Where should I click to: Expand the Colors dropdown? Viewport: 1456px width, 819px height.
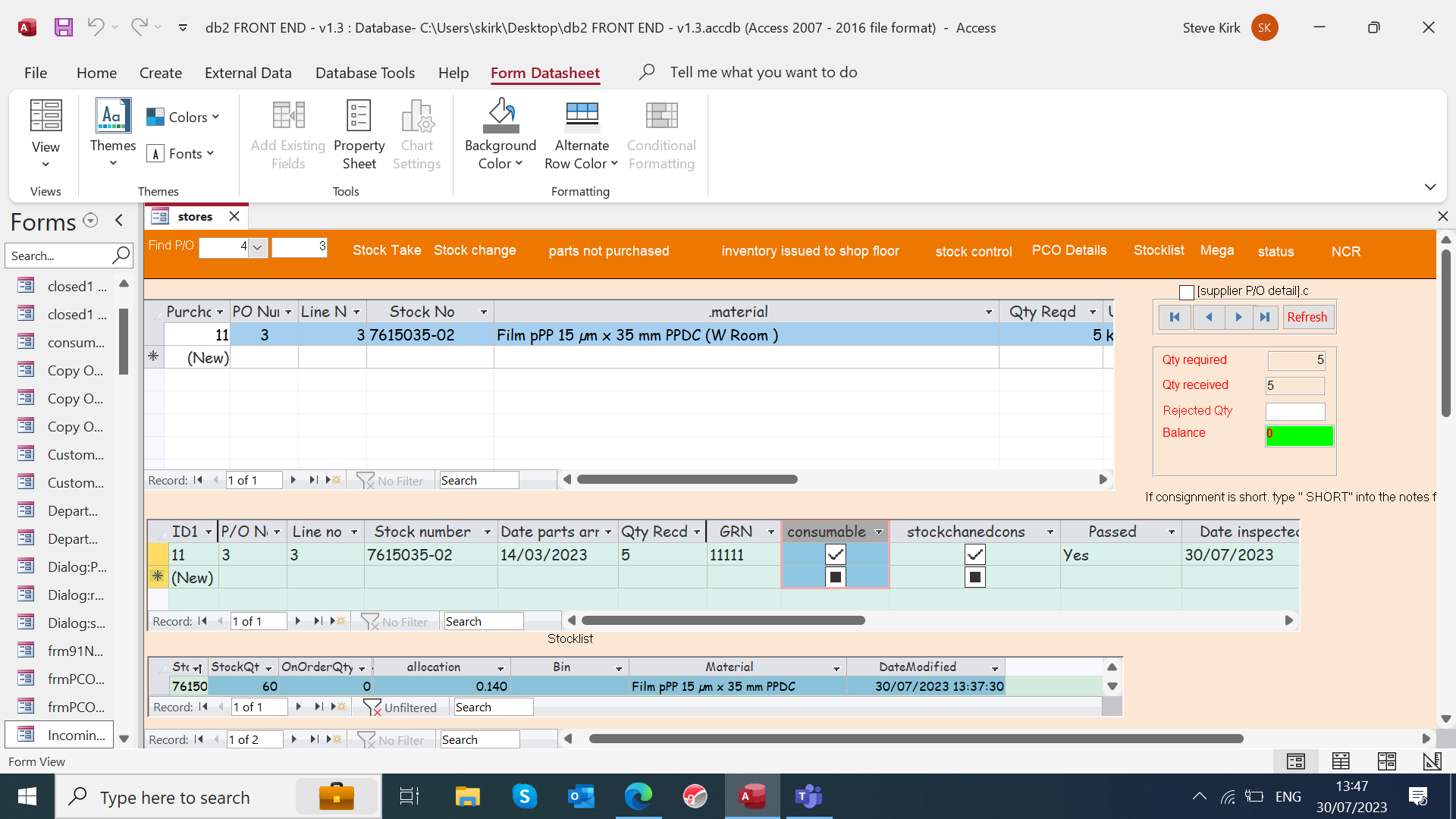[183, 117]
